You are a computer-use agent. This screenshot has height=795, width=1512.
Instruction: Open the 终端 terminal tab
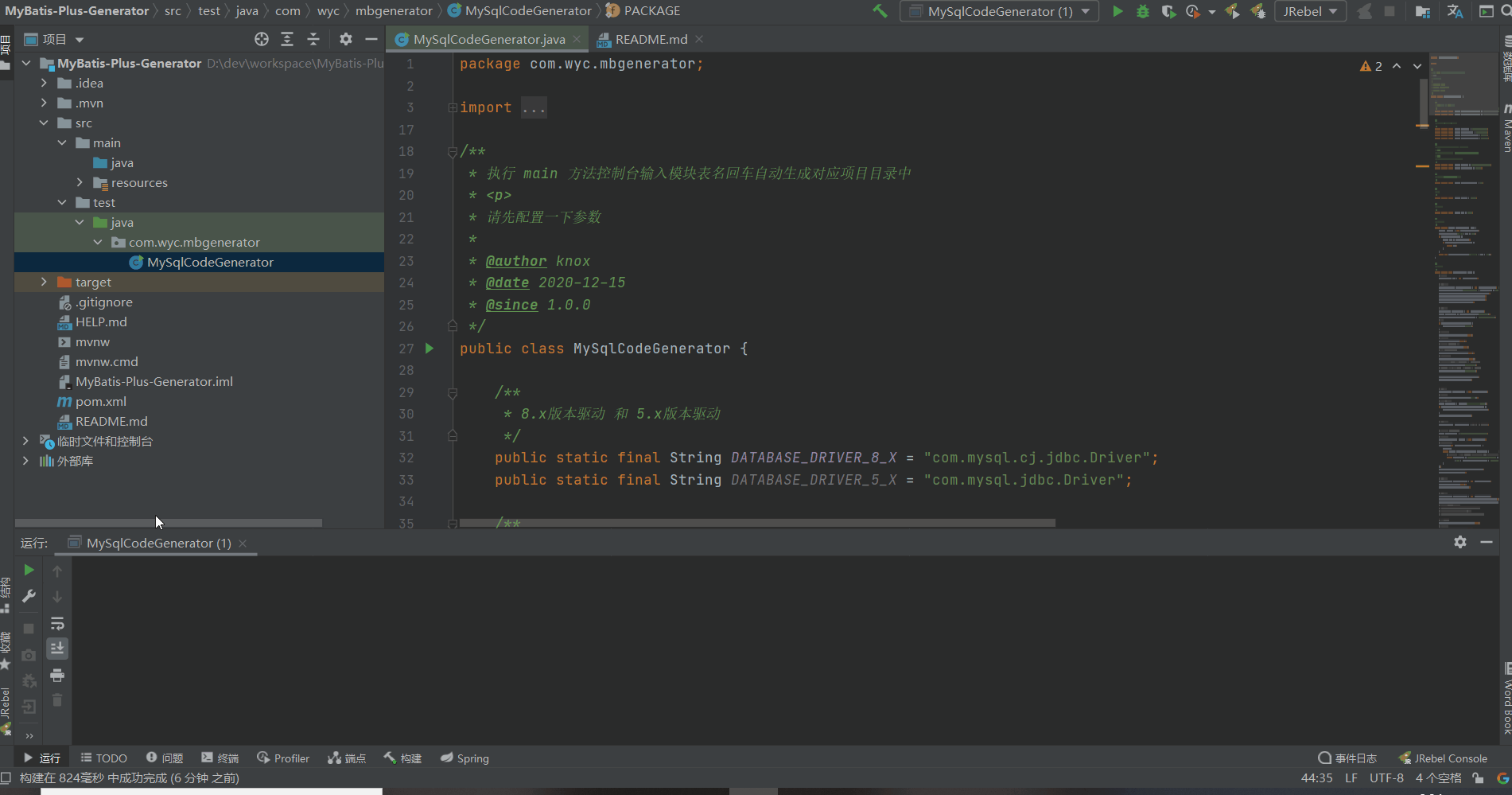coord(220,758)
